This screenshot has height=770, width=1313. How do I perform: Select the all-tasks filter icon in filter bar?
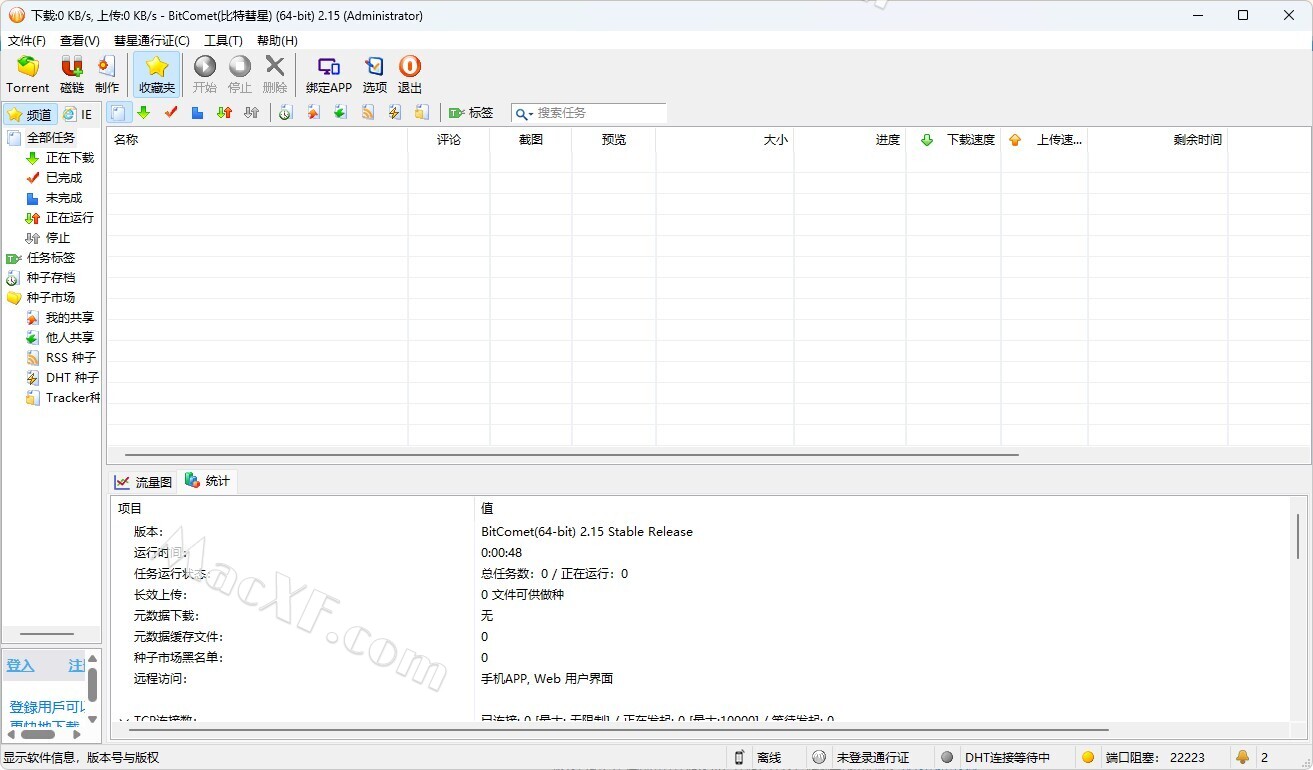pyautogui.click(x=118, y=113)
